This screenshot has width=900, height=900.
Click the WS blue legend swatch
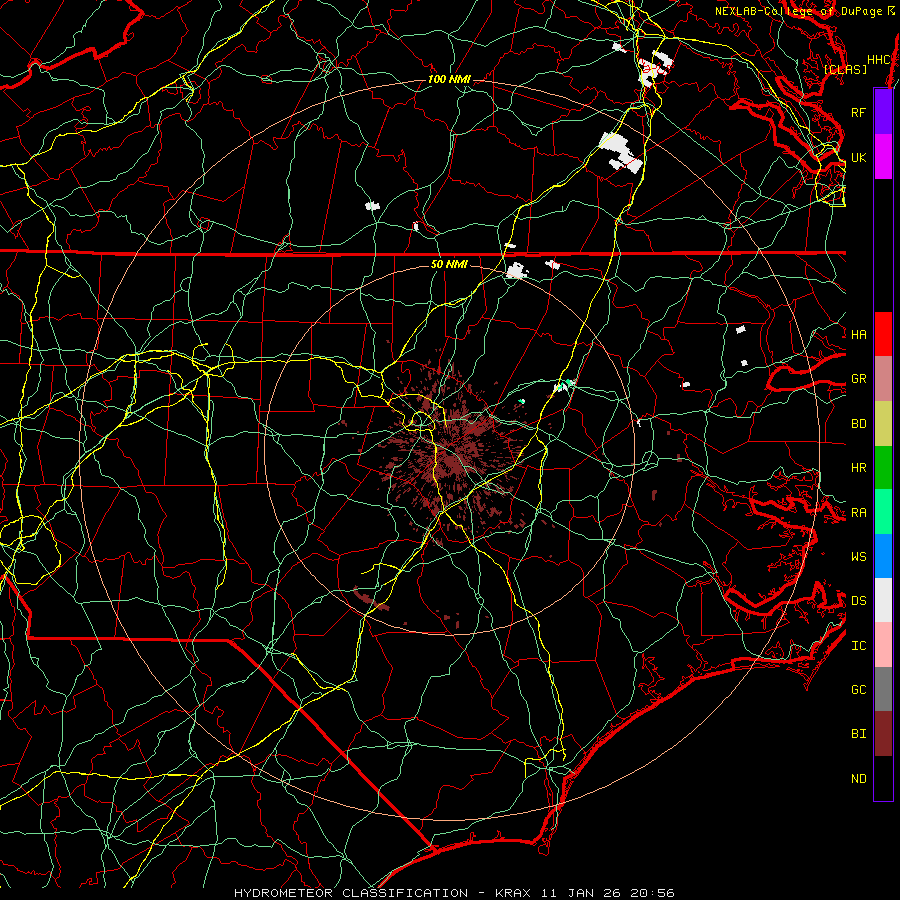883,556
